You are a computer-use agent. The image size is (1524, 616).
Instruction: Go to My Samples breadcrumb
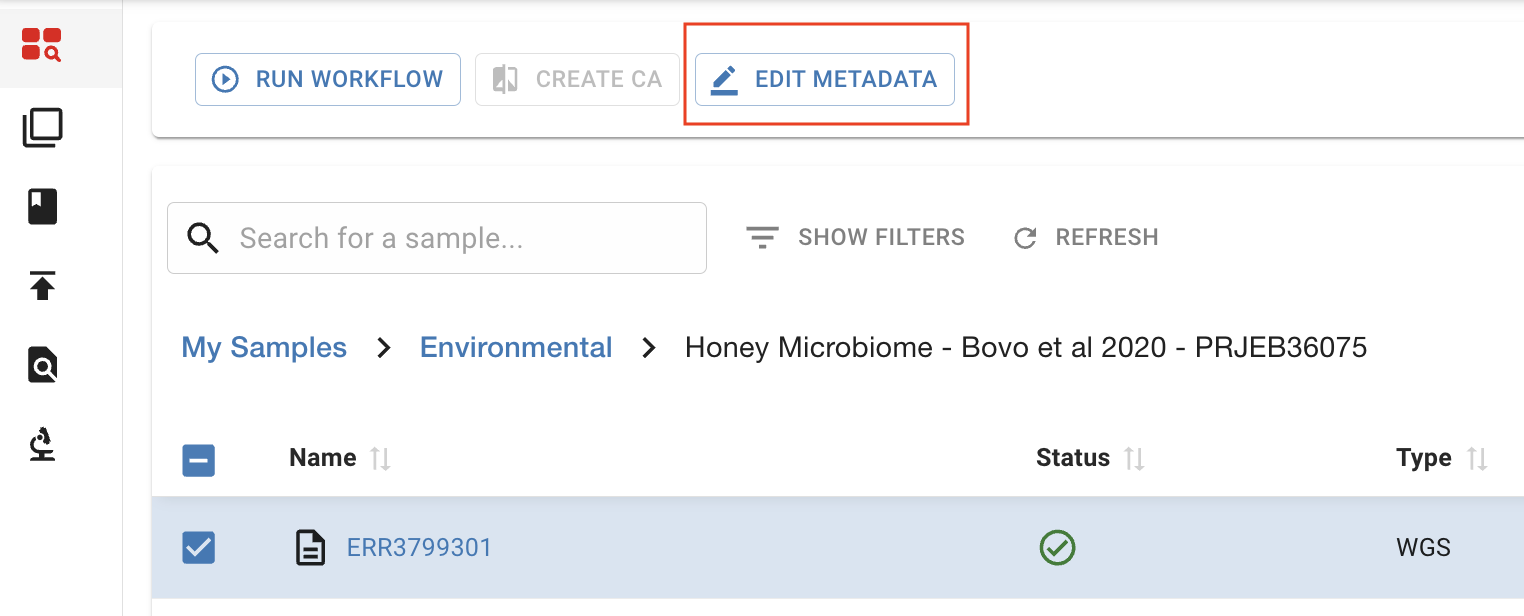point(264,348)
